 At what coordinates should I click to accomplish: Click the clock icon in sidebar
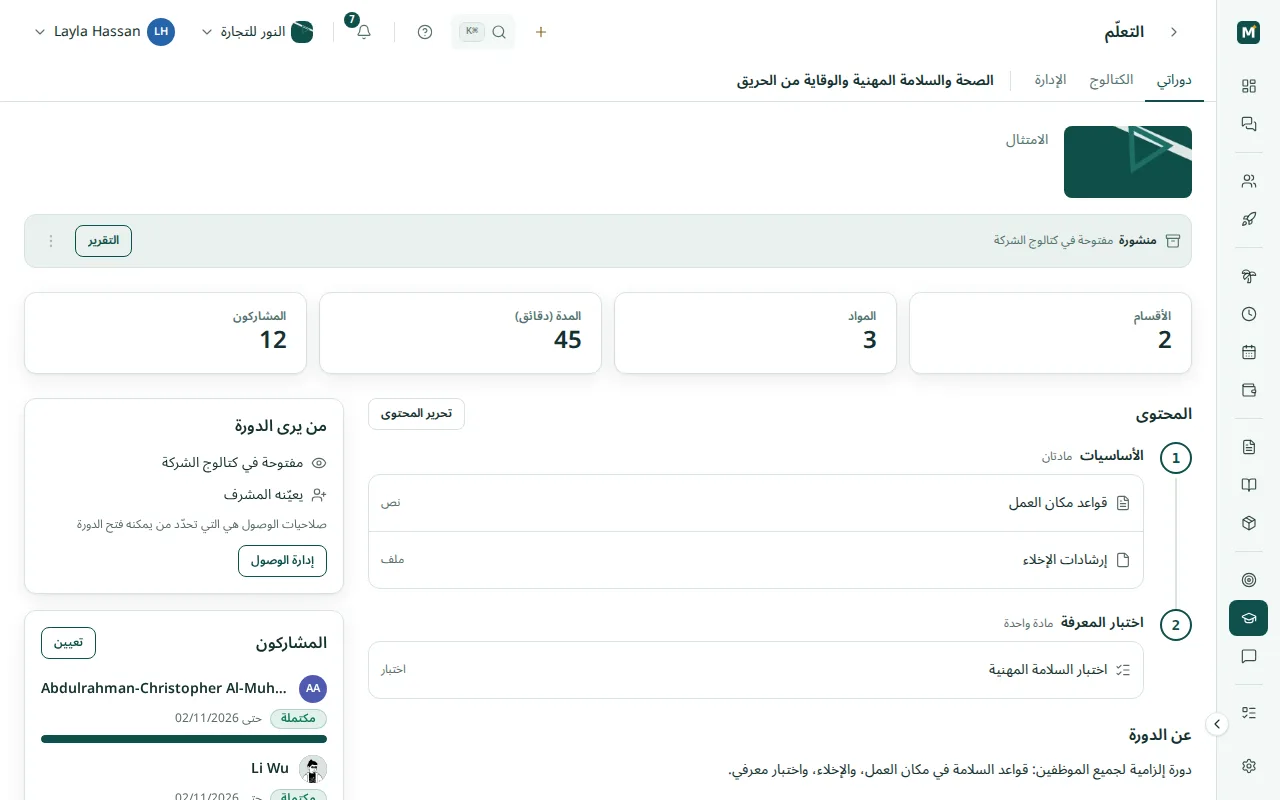tap(1248, 314)
